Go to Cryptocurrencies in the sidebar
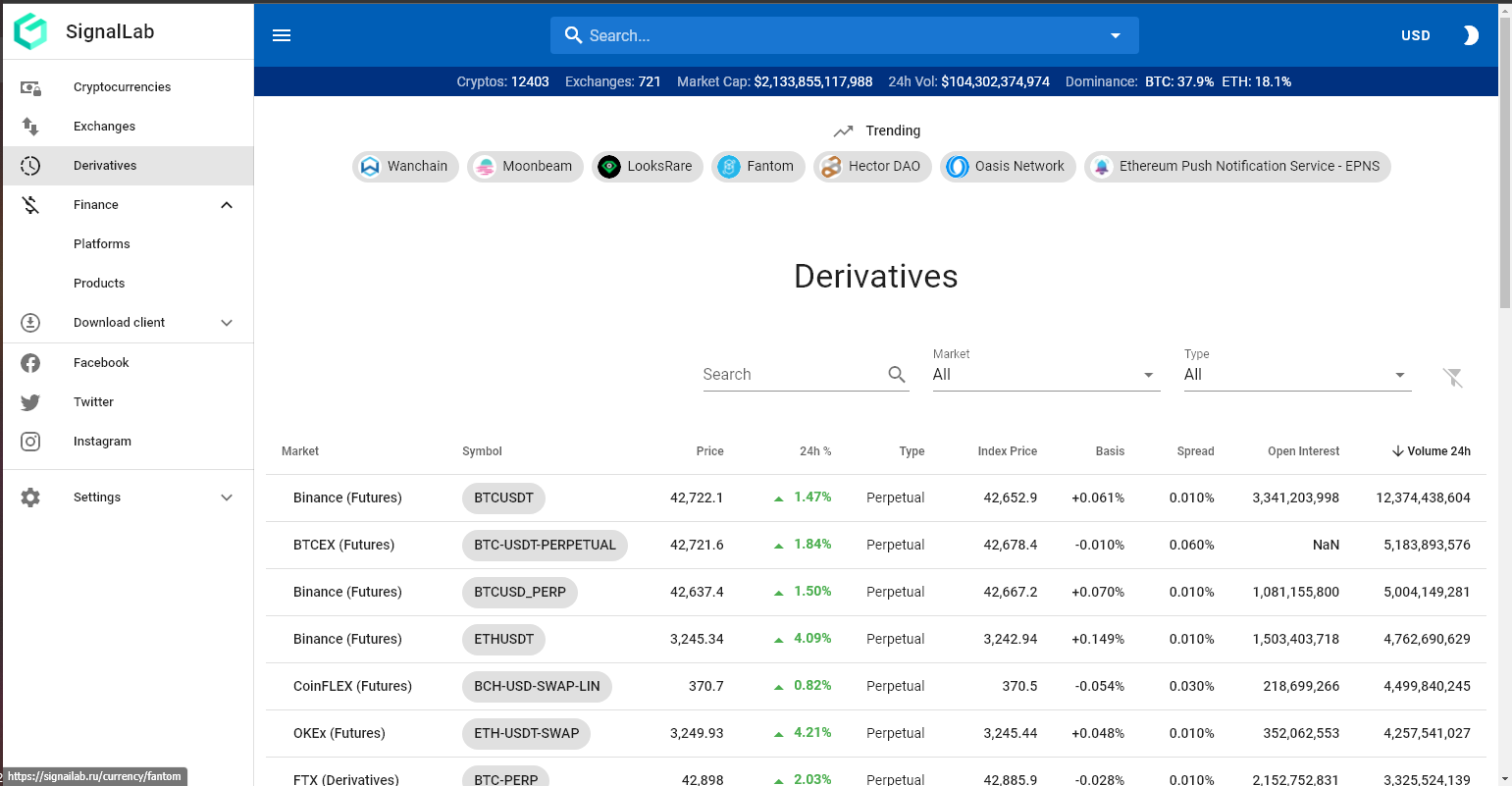The image size is (1512, 786). coord(122,87)
